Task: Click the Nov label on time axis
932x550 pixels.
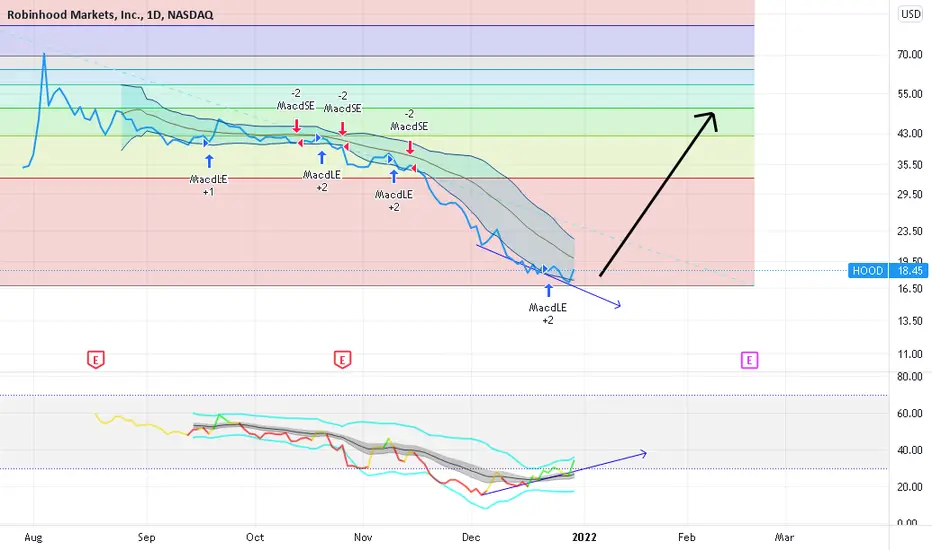Action: point(363,537)
